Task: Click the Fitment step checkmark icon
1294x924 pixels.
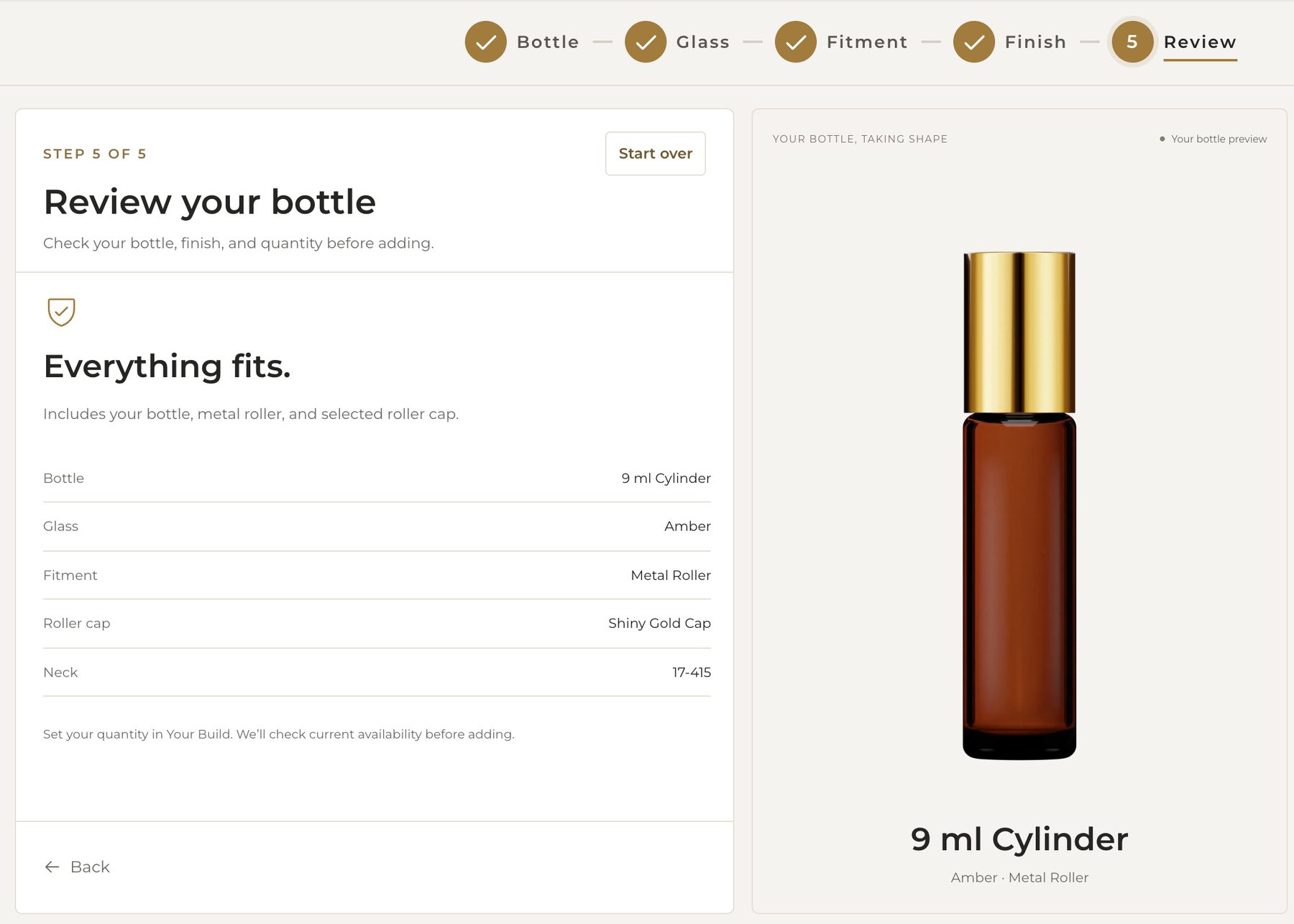Action: 796,42
